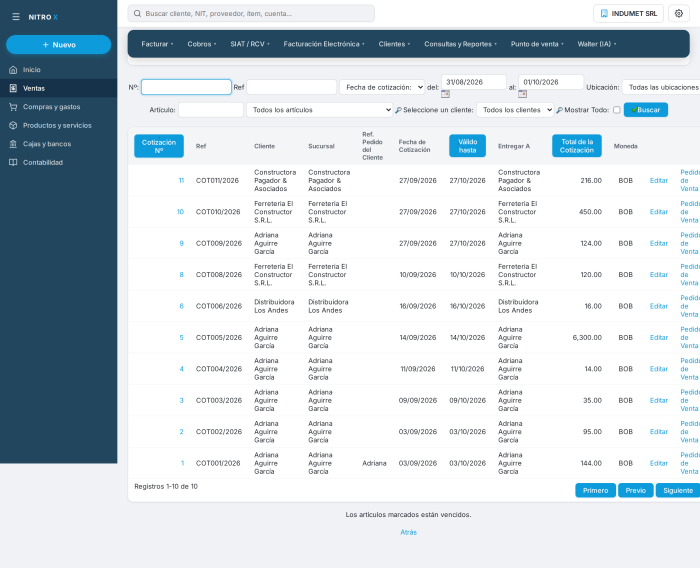Click the Inicio home icon in sidebar
Viewport: 700px width, 568px height.
tap(13, 70)
